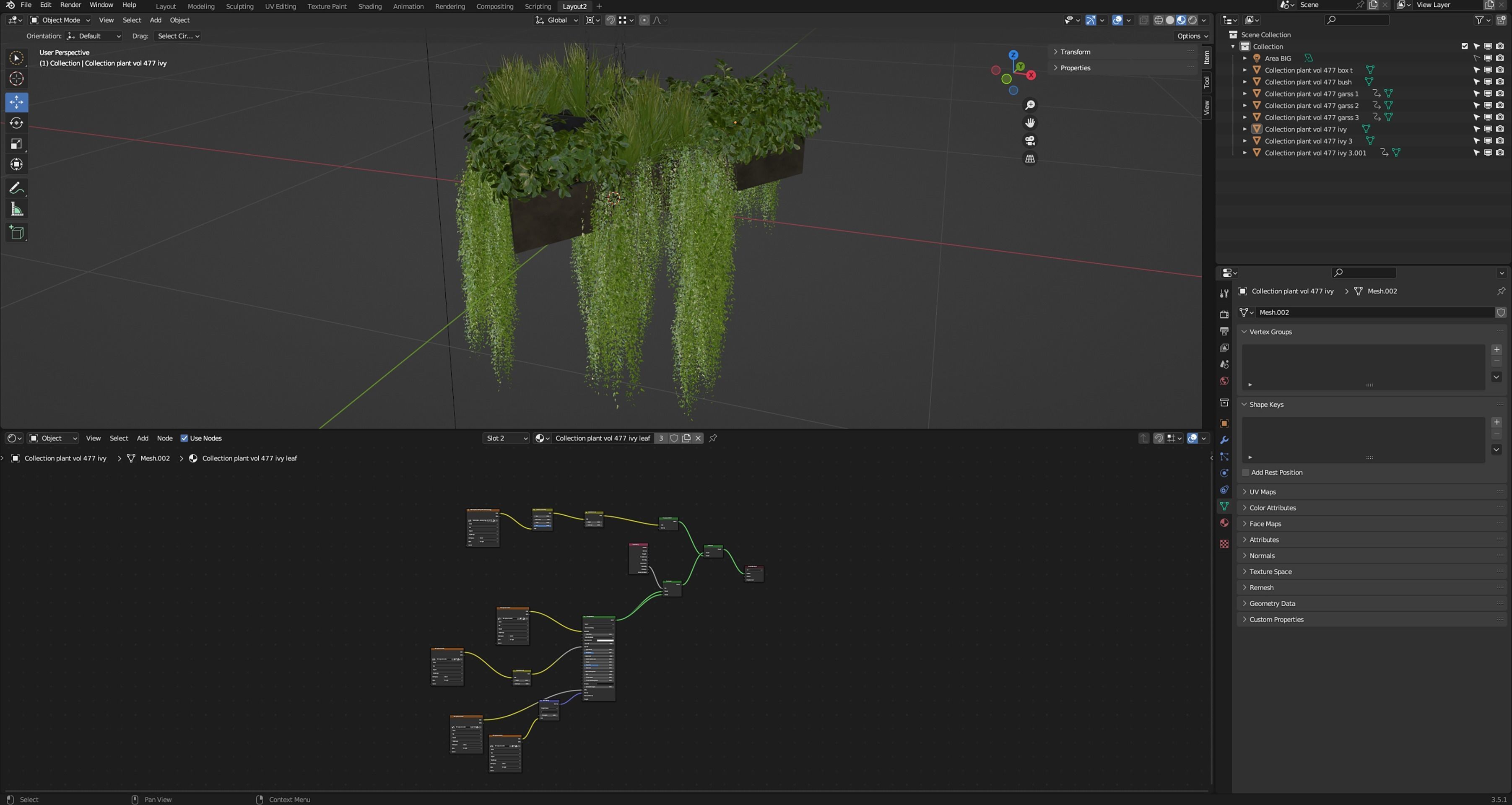Activate the Rotate tool

click(16, 122)
